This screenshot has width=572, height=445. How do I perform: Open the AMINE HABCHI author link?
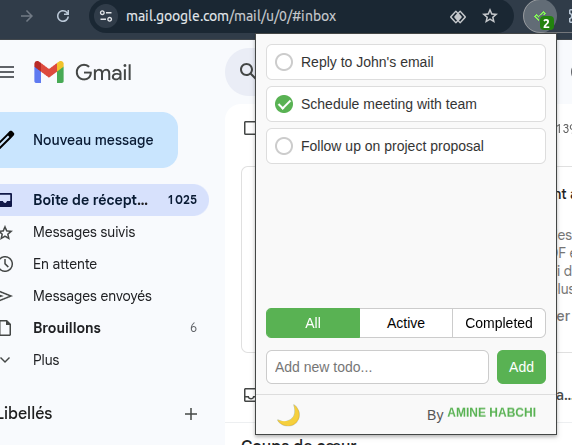click(491, 413)
